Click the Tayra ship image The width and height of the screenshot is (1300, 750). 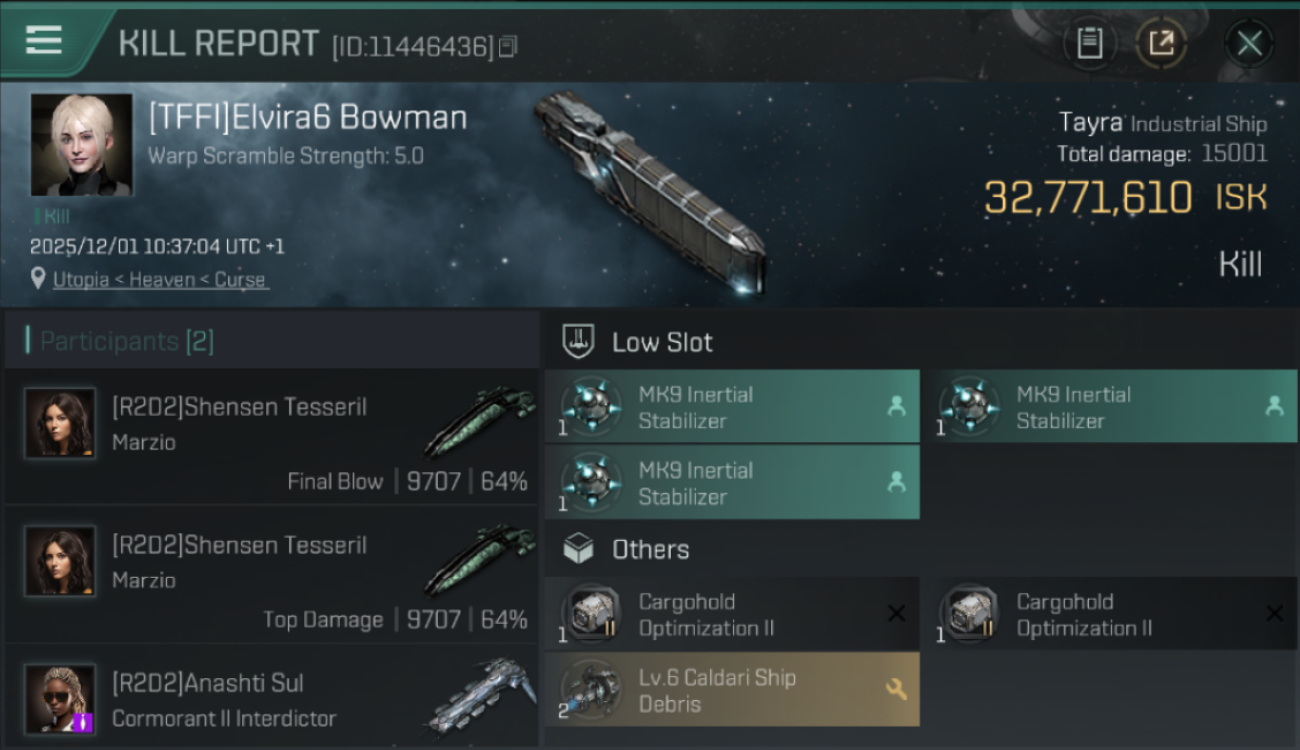pos(650,190)
